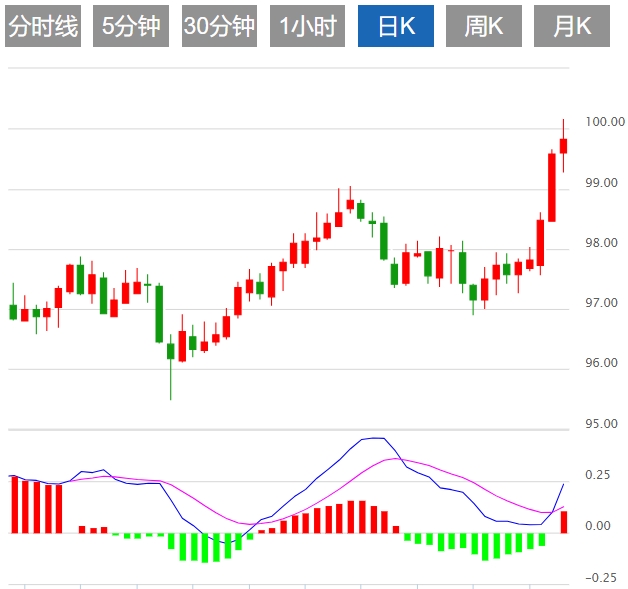Click the -0.25 MACD axis label

[x=601, y=578]
